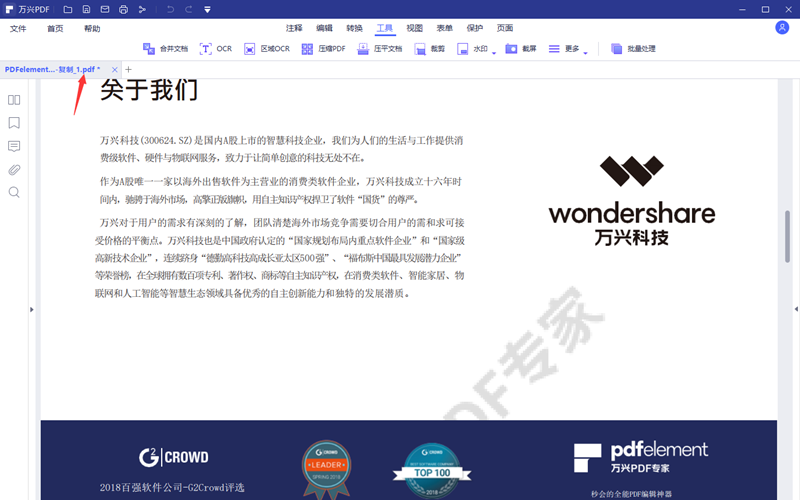
Task: Click the LEADER badge image
Action: [327, 469]
